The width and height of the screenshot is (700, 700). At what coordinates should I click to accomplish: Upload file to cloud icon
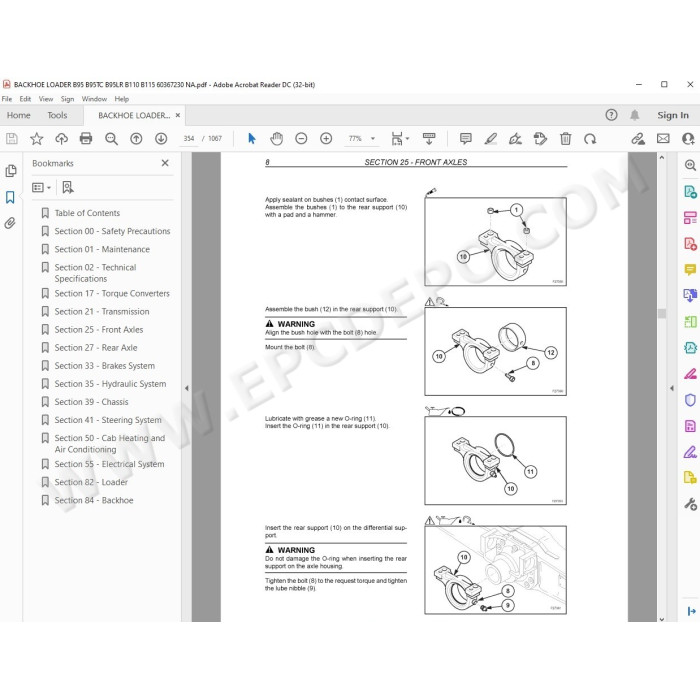pos(61,139)
